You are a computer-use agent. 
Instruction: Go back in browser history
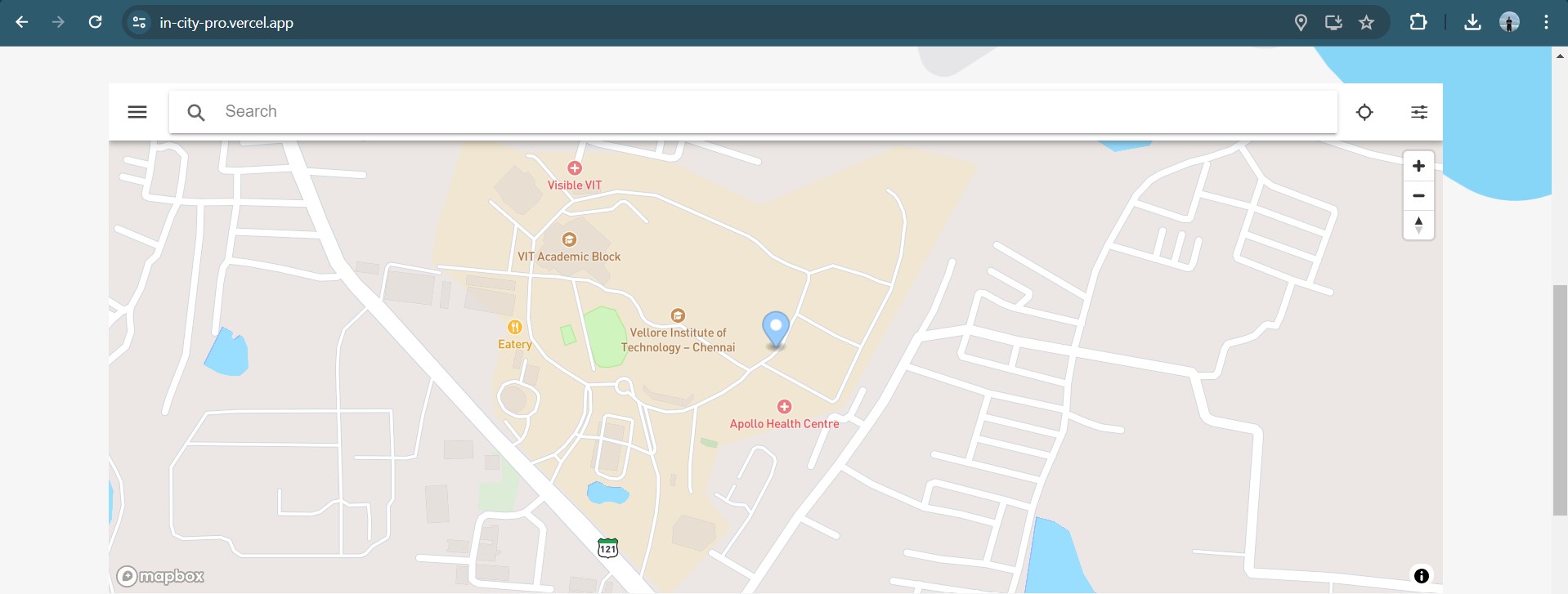pos(22,22)
